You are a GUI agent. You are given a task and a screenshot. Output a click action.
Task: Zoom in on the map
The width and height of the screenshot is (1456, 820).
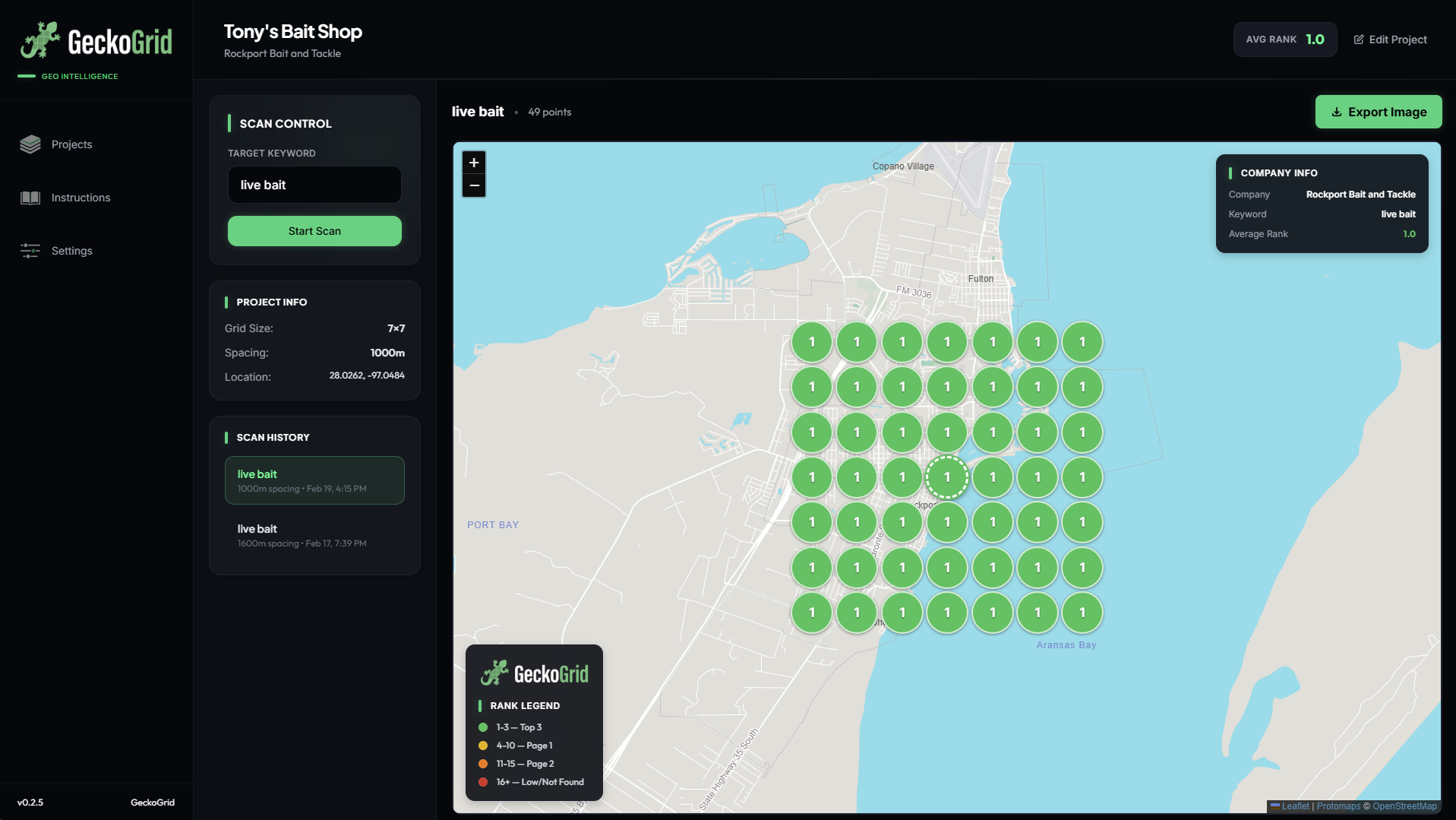pyautogui.click(x=473, y=163)
